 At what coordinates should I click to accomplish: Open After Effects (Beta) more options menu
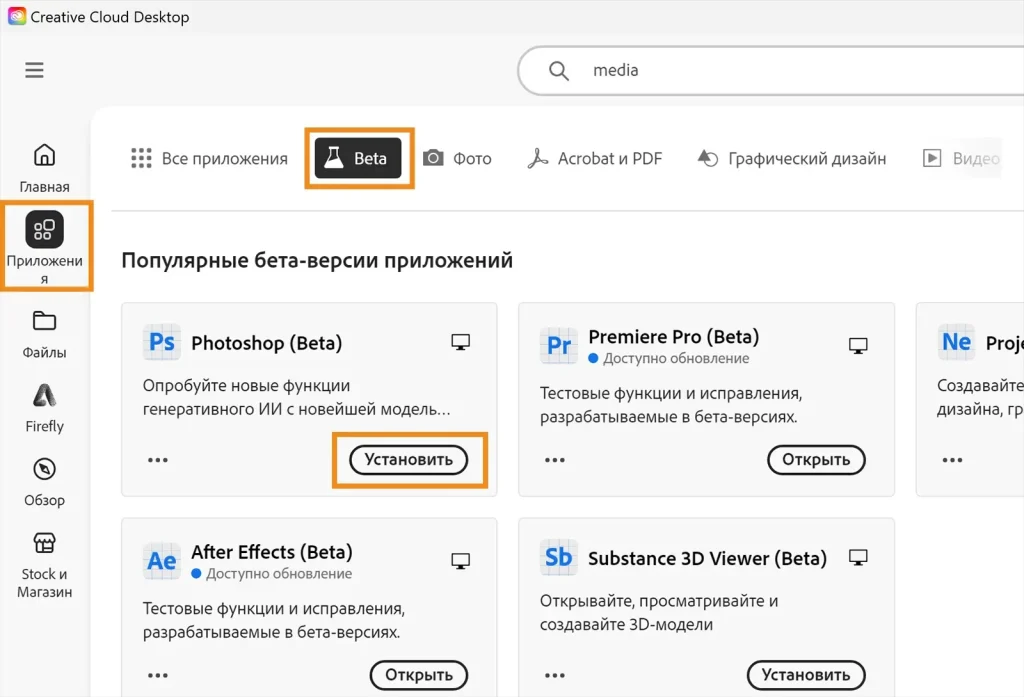tap(158, 675)
